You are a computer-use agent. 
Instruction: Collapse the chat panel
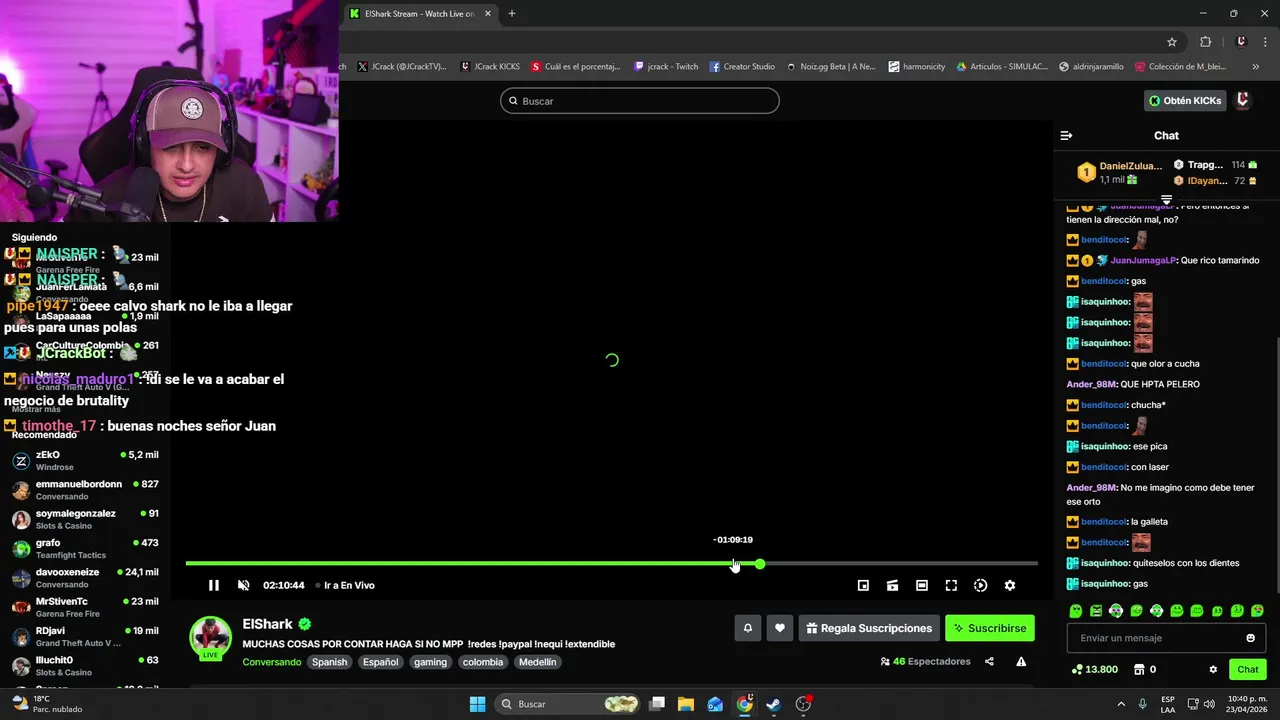(x=1066, y=135)
